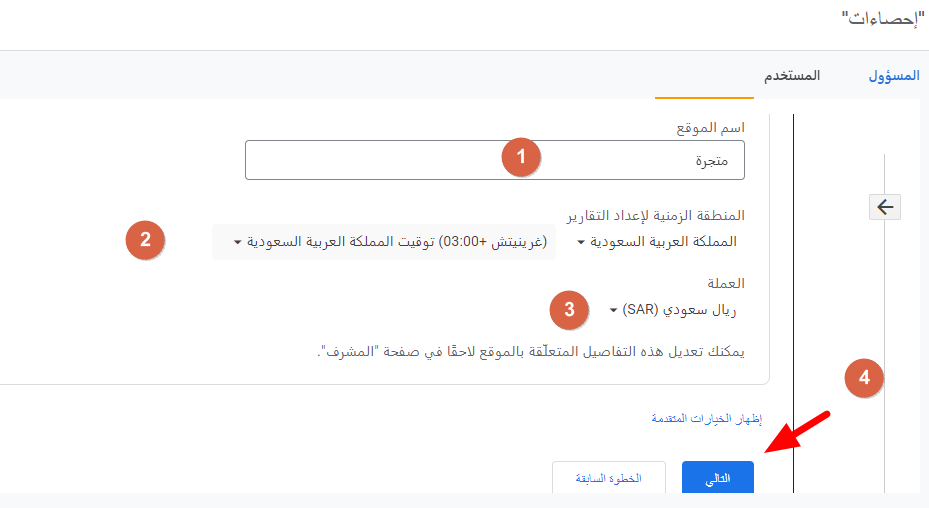Image resolution: width=929 pixels, height=508 pixels.
Task: Click the blue التالي button
Action: pyautogui.click(x=717, y=478)
